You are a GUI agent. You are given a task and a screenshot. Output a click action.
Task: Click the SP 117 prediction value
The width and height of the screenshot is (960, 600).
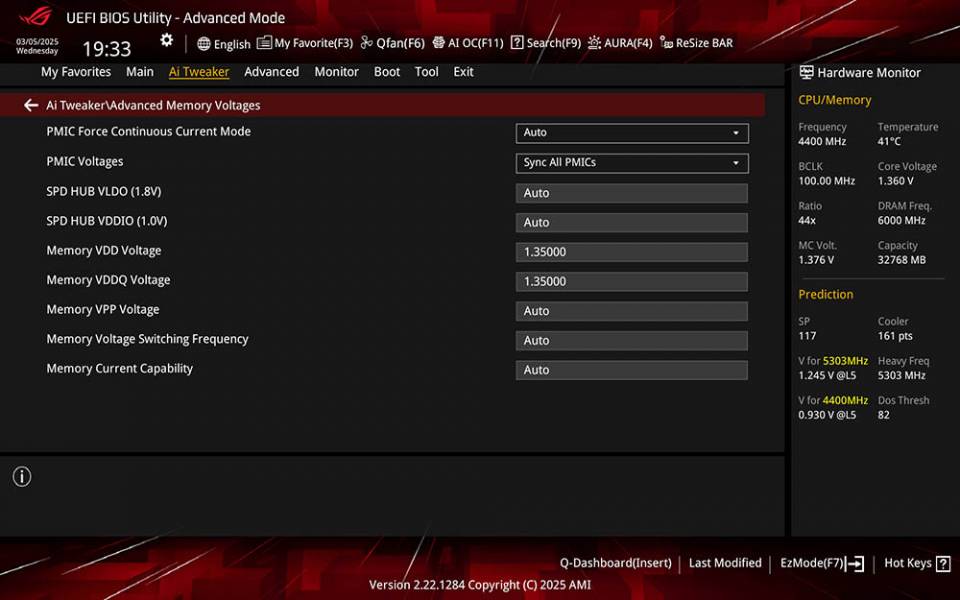(x=807, y=328)
